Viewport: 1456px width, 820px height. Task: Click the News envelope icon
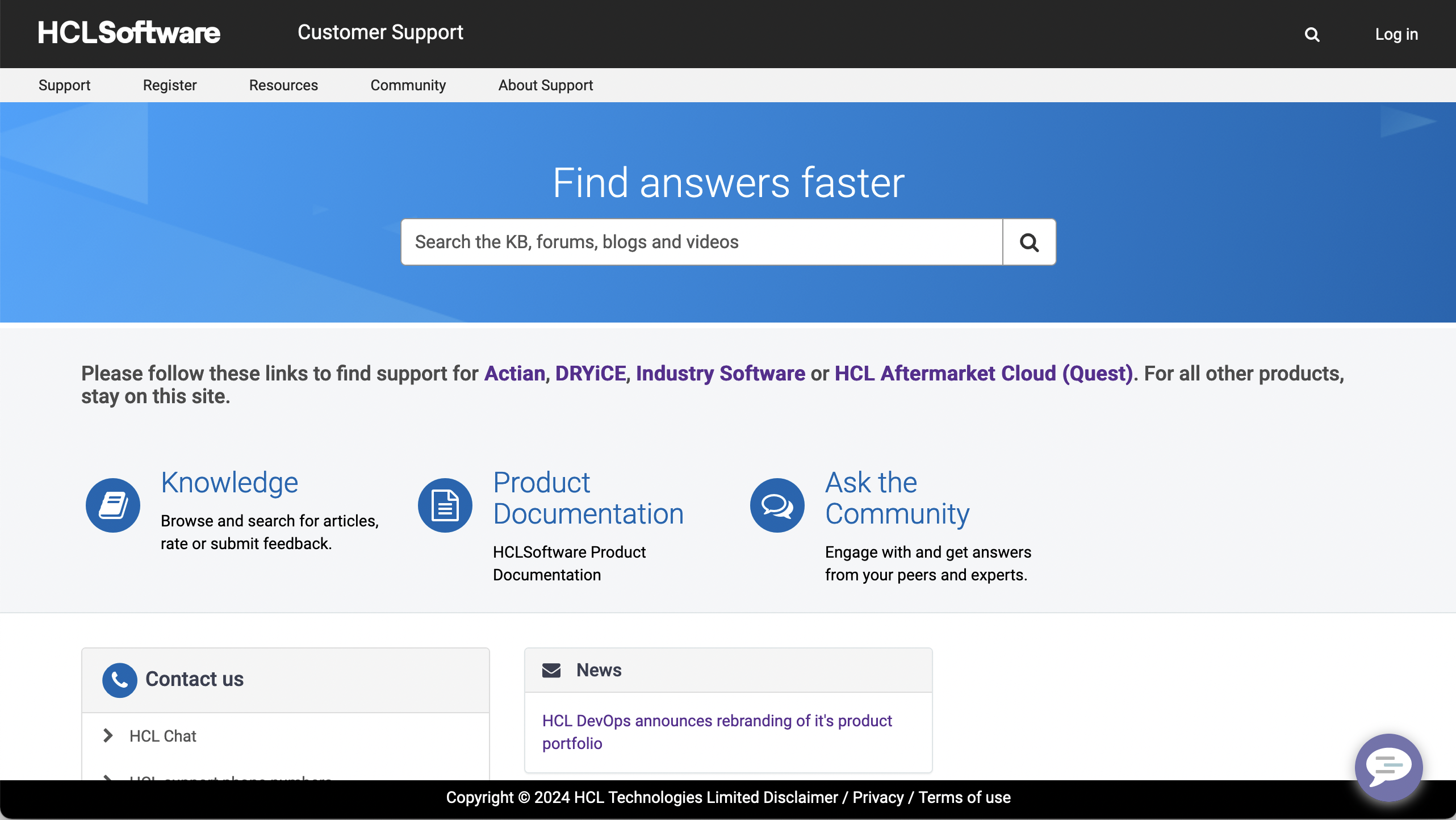click(551, 671)
